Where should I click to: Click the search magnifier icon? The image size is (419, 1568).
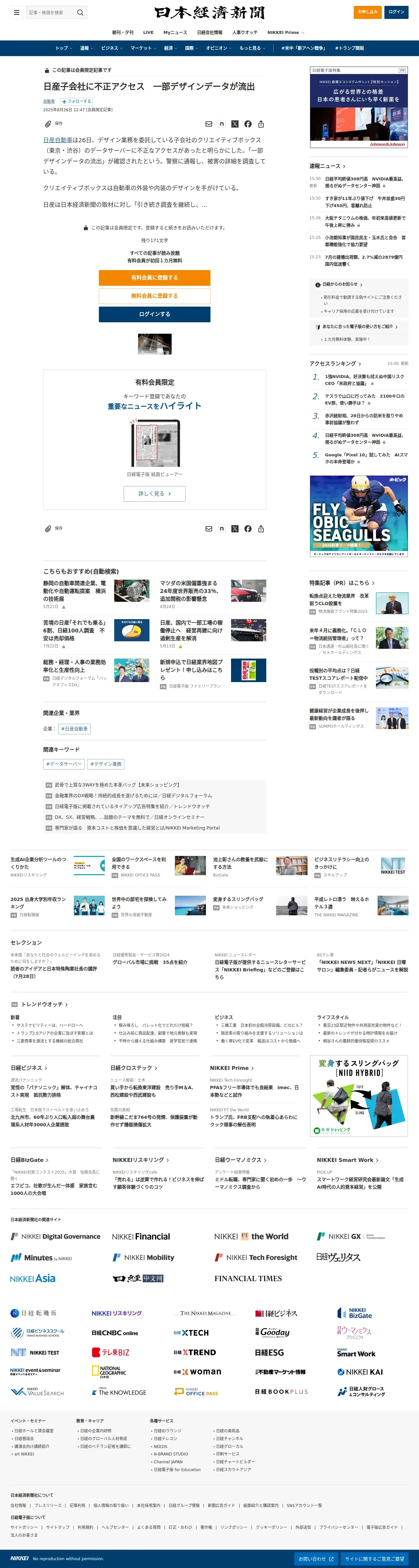[x=80, y=12]
